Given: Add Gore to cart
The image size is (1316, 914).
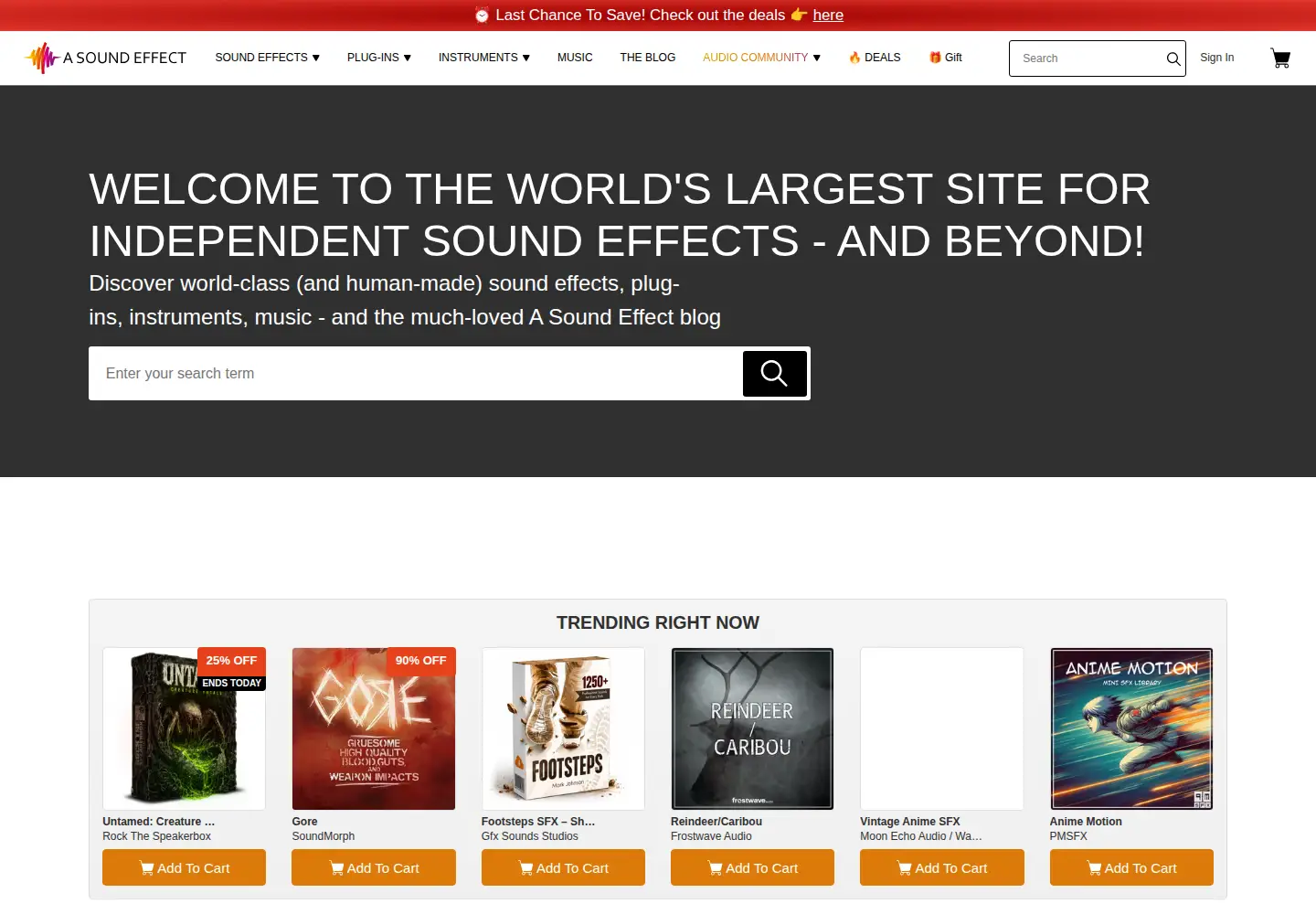Looking at the screenshot, I should pyautogui.click(x=374, y=867).
